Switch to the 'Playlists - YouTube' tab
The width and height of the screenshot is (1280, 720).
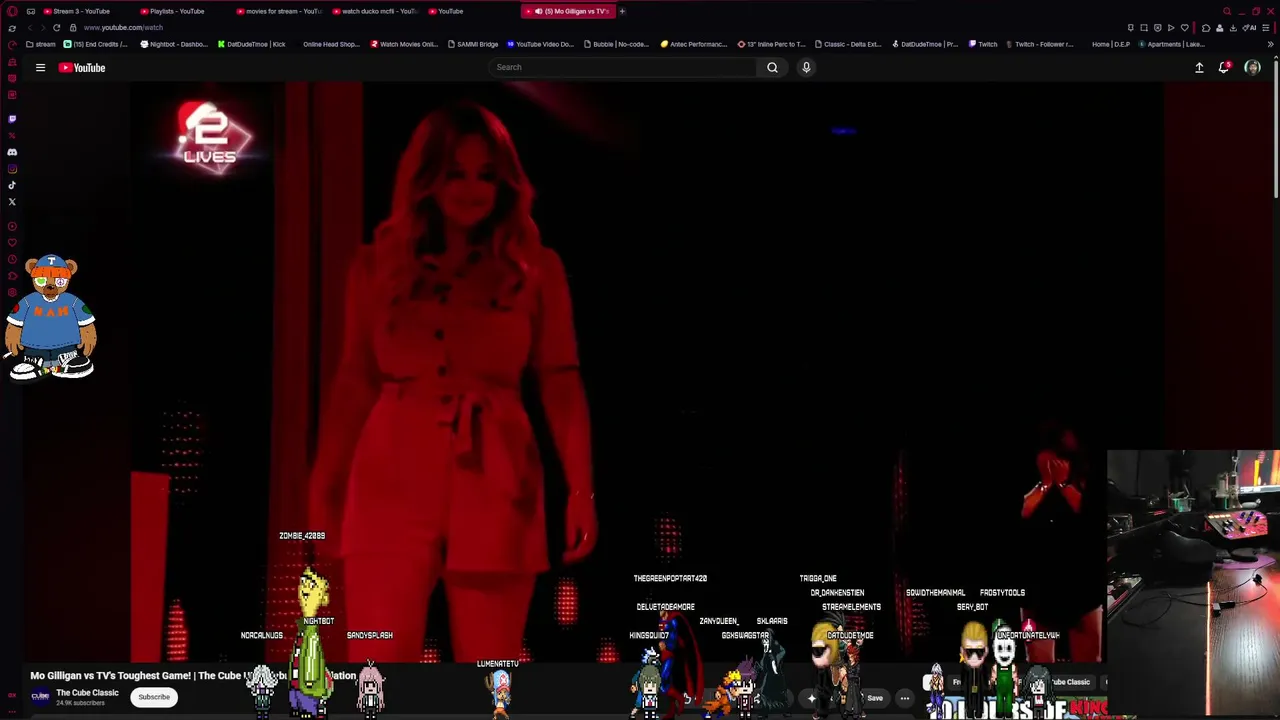180,11
